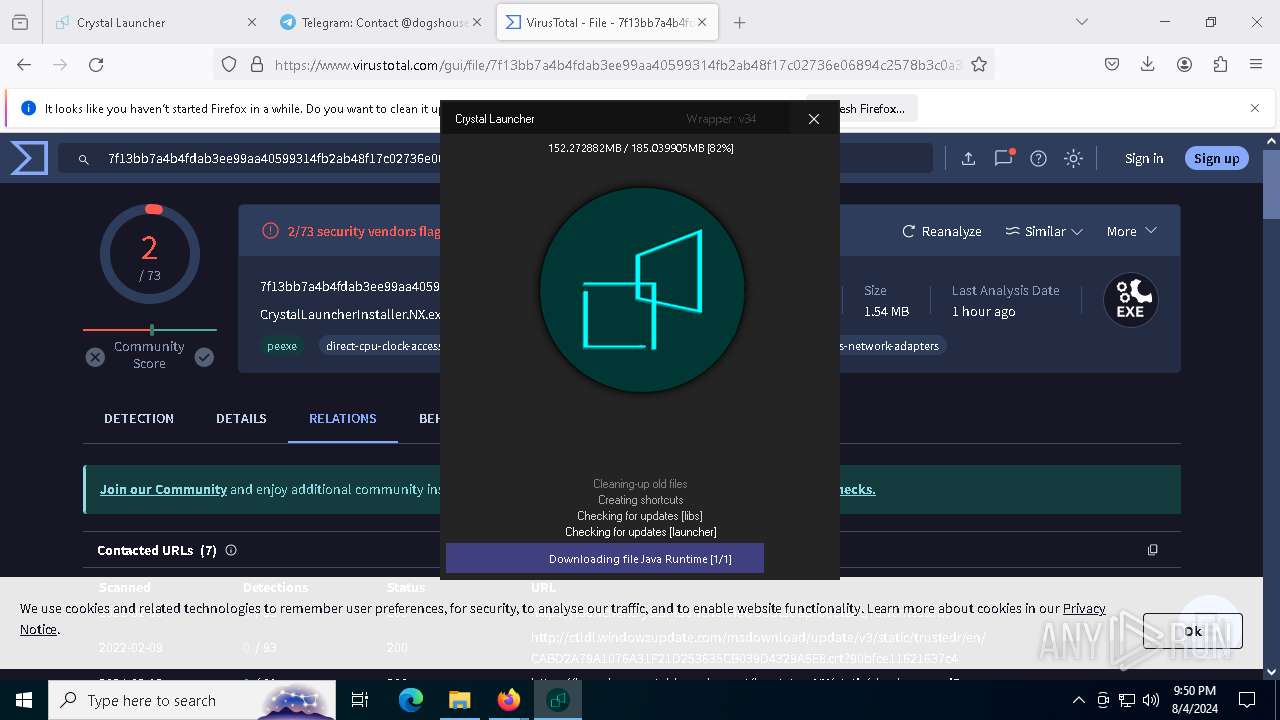Open the notifications chat icon in VirusTotal

1004,158
